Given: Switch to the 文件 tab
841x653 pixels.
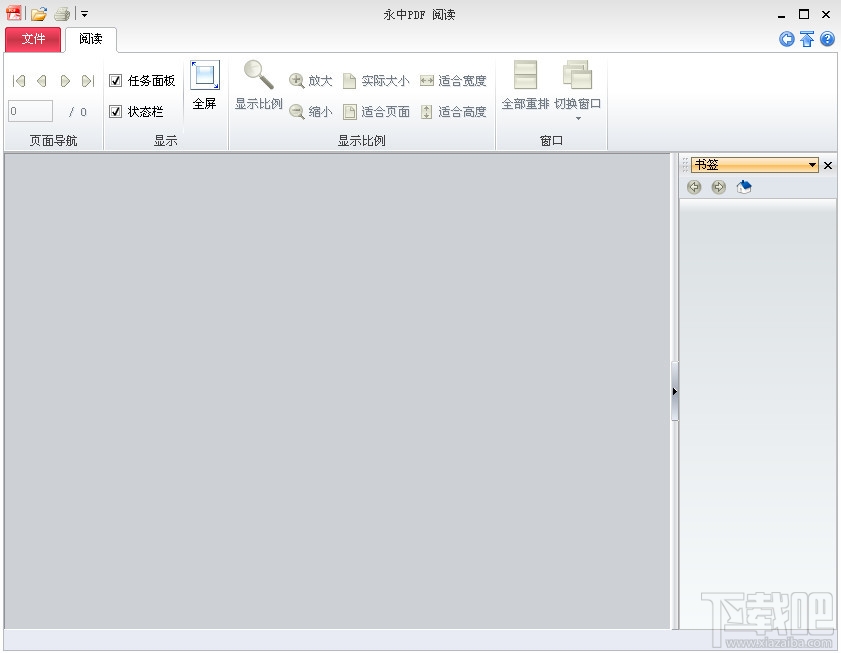Looking at the screenshot, I should pyautogui.click(x=33, y=39).
